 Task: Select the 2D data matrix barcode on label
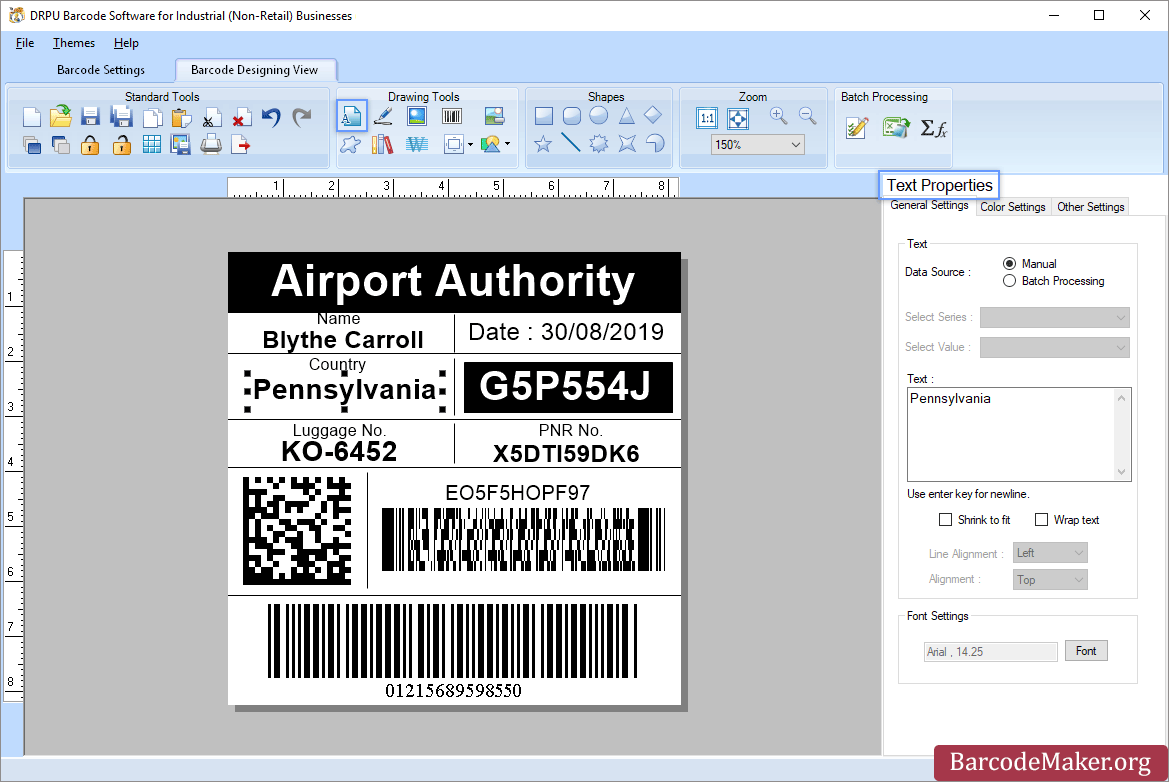click(297, 531)
